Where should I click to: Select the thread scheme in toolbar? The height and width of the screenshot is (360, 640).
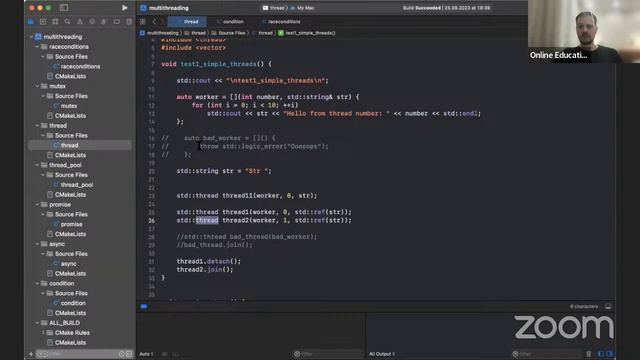pyautogui.click(x=274, y=8)
